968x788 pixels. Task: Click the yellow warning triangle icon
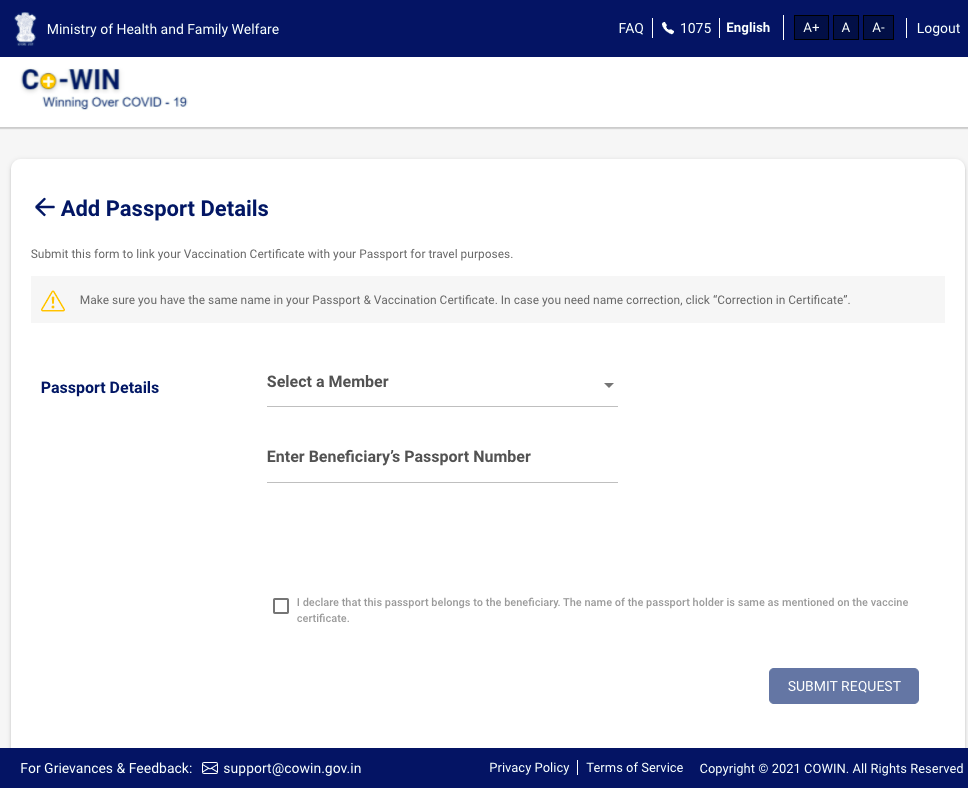[53, 301]
